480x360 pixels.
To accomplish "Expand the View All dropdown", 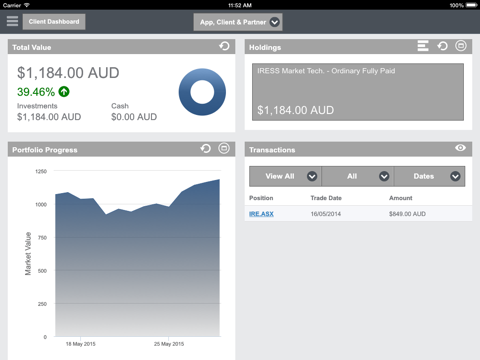I will coord(285,176).
